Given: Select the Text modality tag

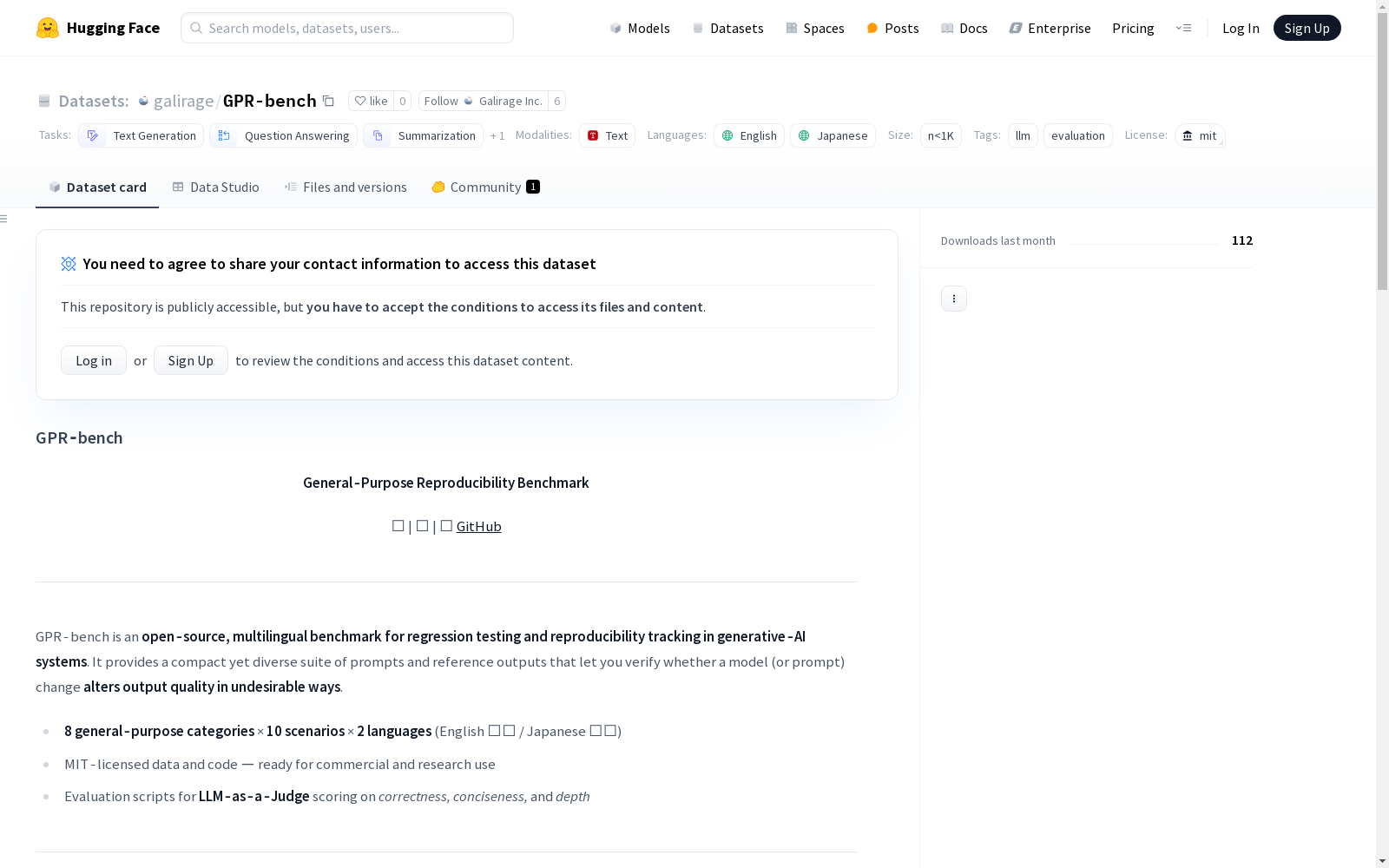Looking at the screenshot, I should pos(607,135).
